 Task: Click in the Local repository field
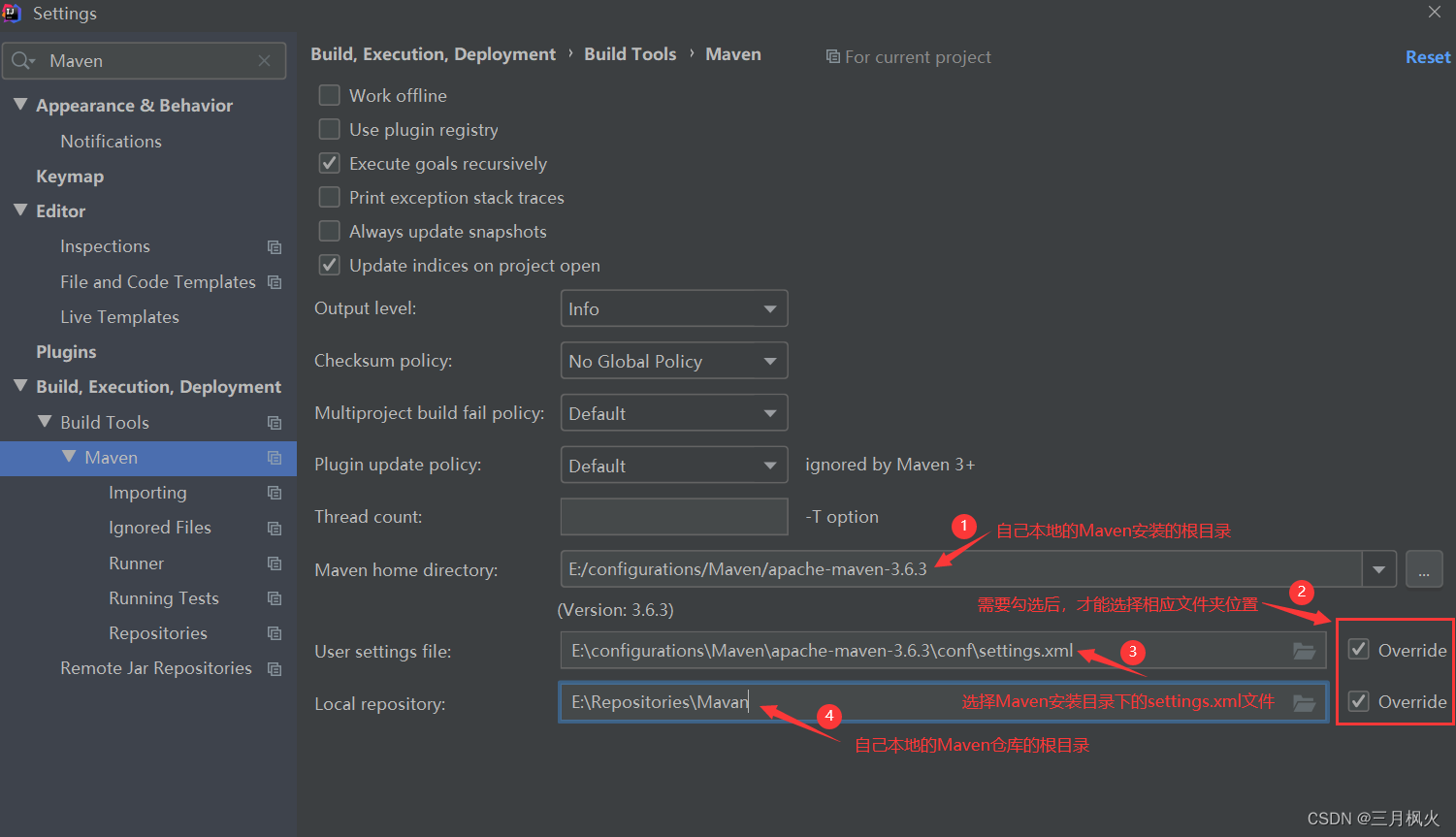[x=943, y=702]
